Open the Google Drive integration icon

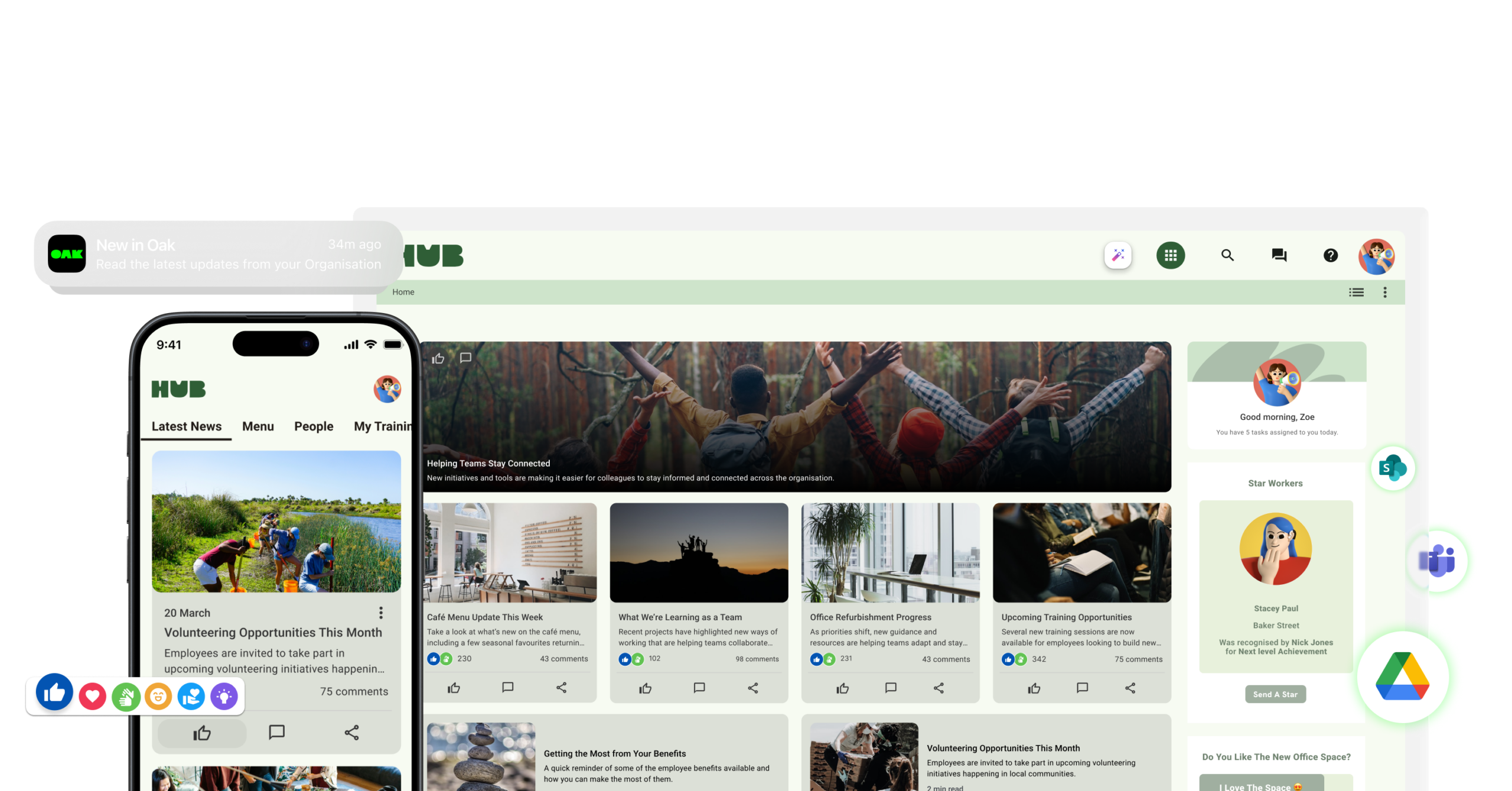click(1402, 676)
